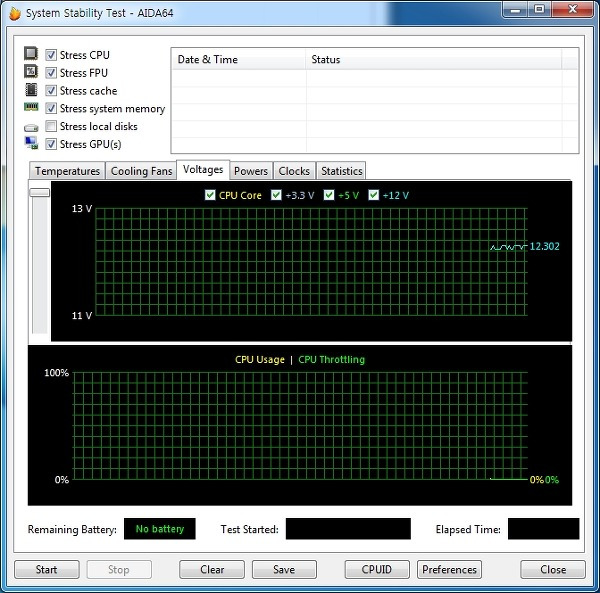
Task: Save the test results
Action: point(284,569)
